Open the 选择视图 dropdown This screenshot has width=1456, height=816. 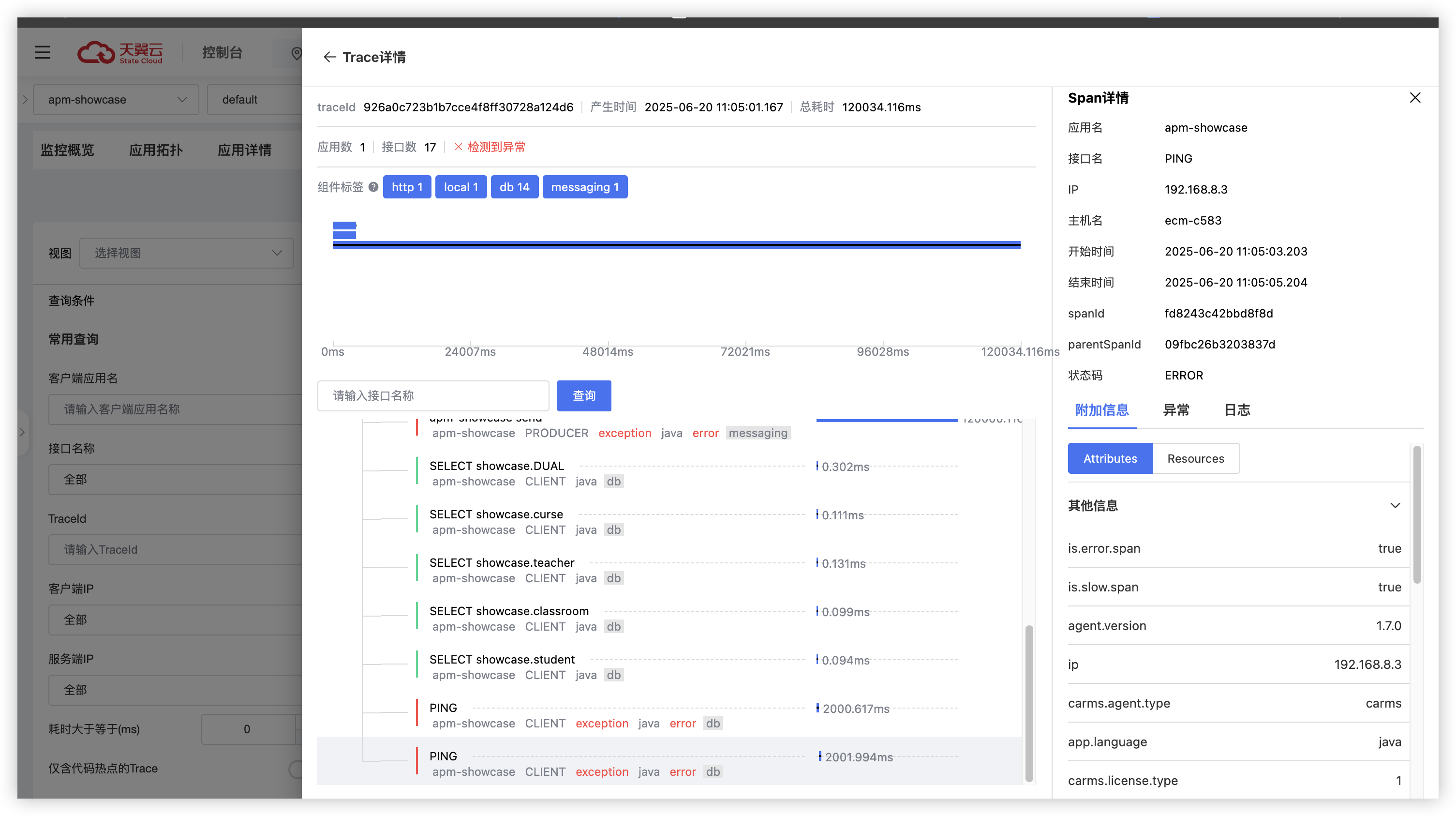[187, 253]
